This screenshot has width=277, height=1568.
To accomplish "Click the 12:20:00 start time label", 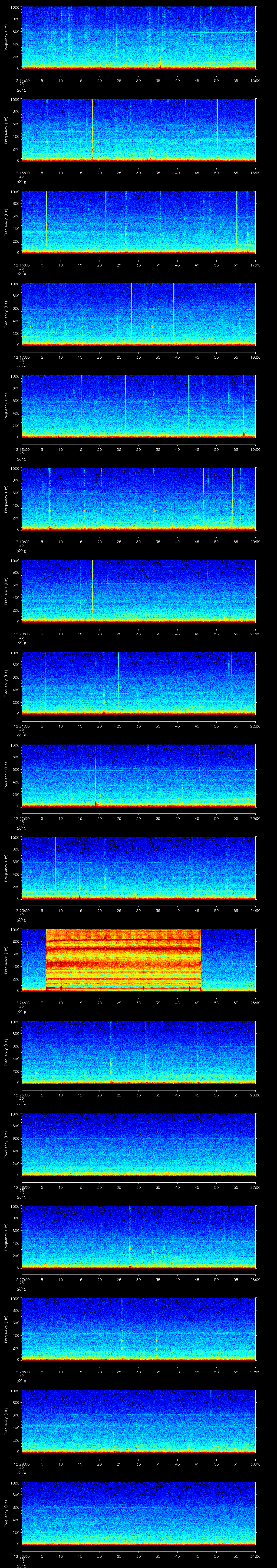I will (21, 634).
